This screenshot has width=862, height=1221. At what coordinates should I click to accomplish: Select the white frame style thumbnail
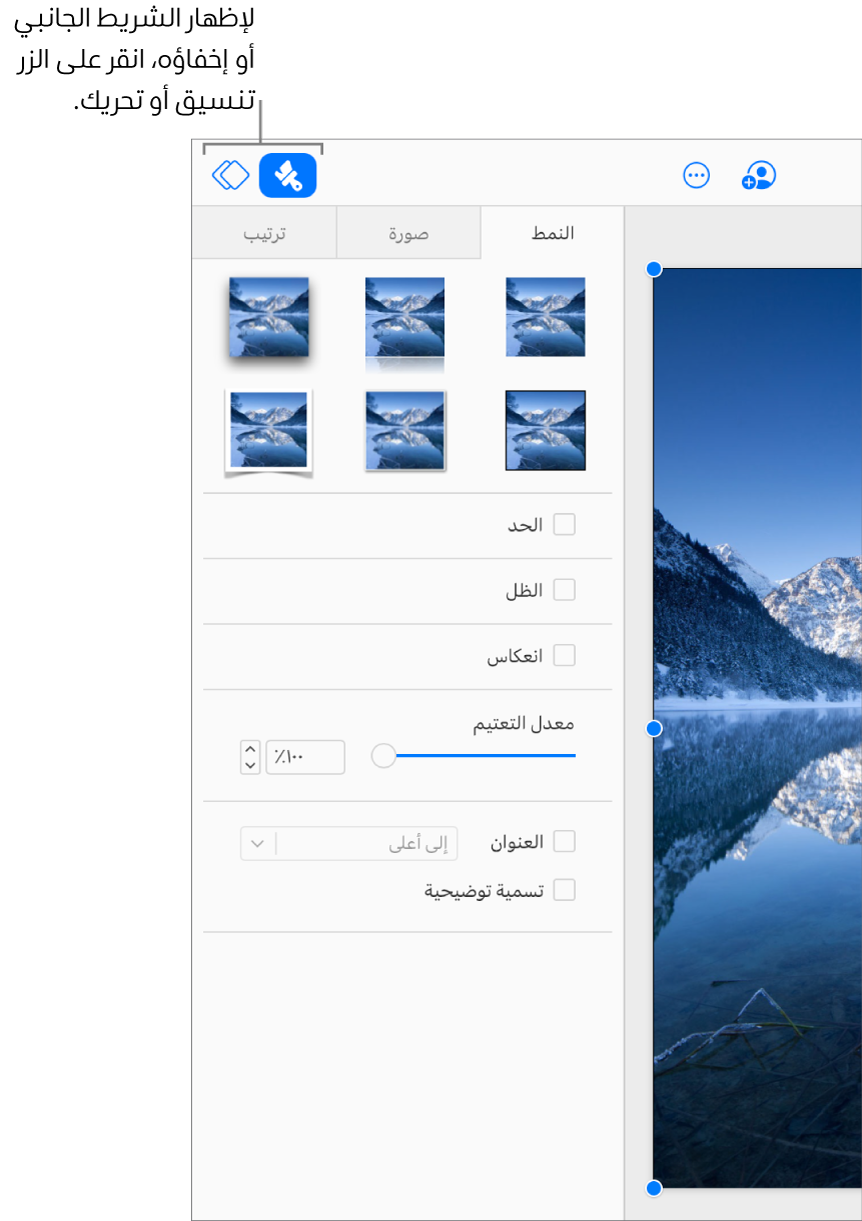click(267, 430)
